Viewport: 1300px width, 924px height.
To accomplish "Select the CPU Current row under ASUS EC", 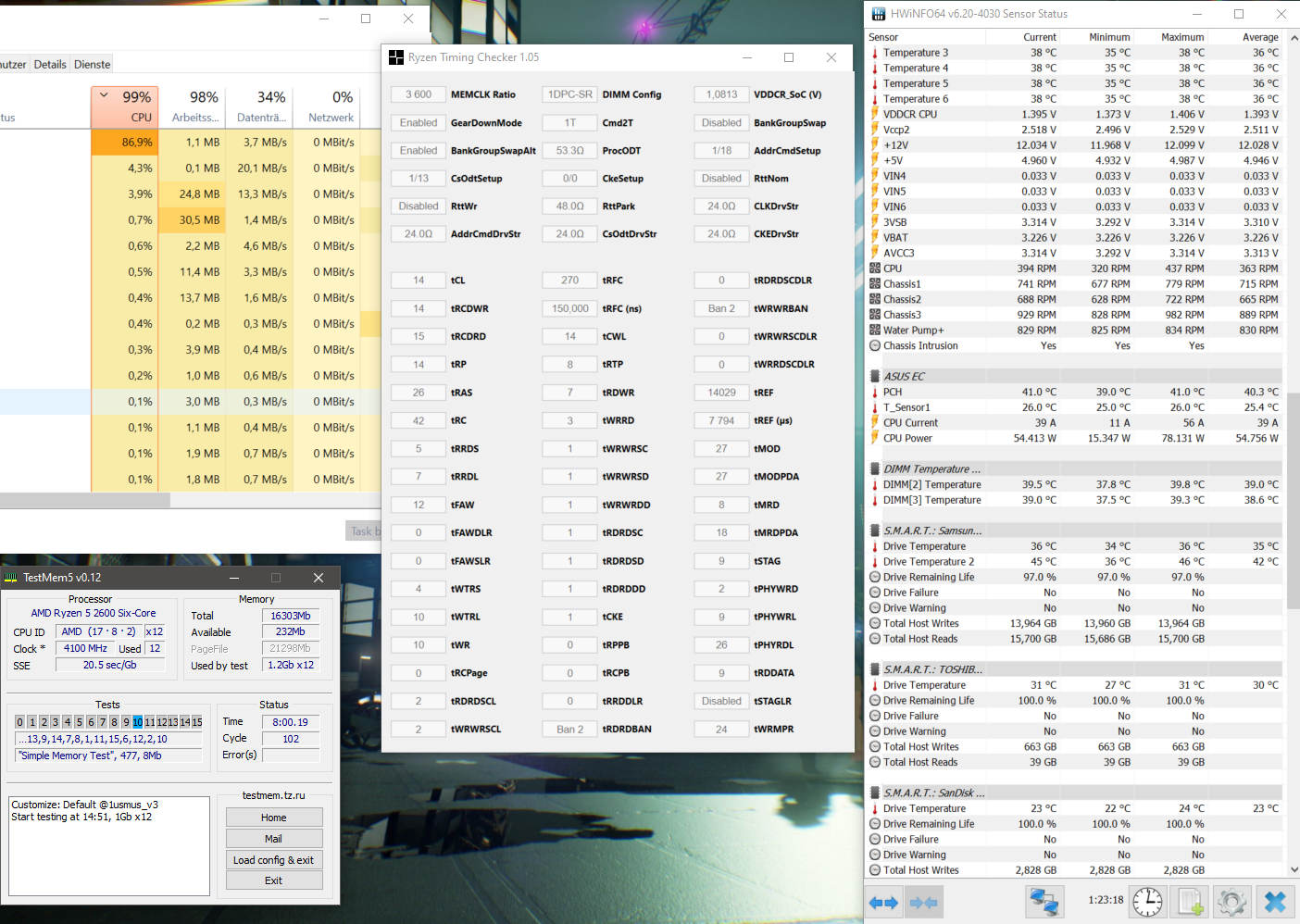I will click(1075, 422).
